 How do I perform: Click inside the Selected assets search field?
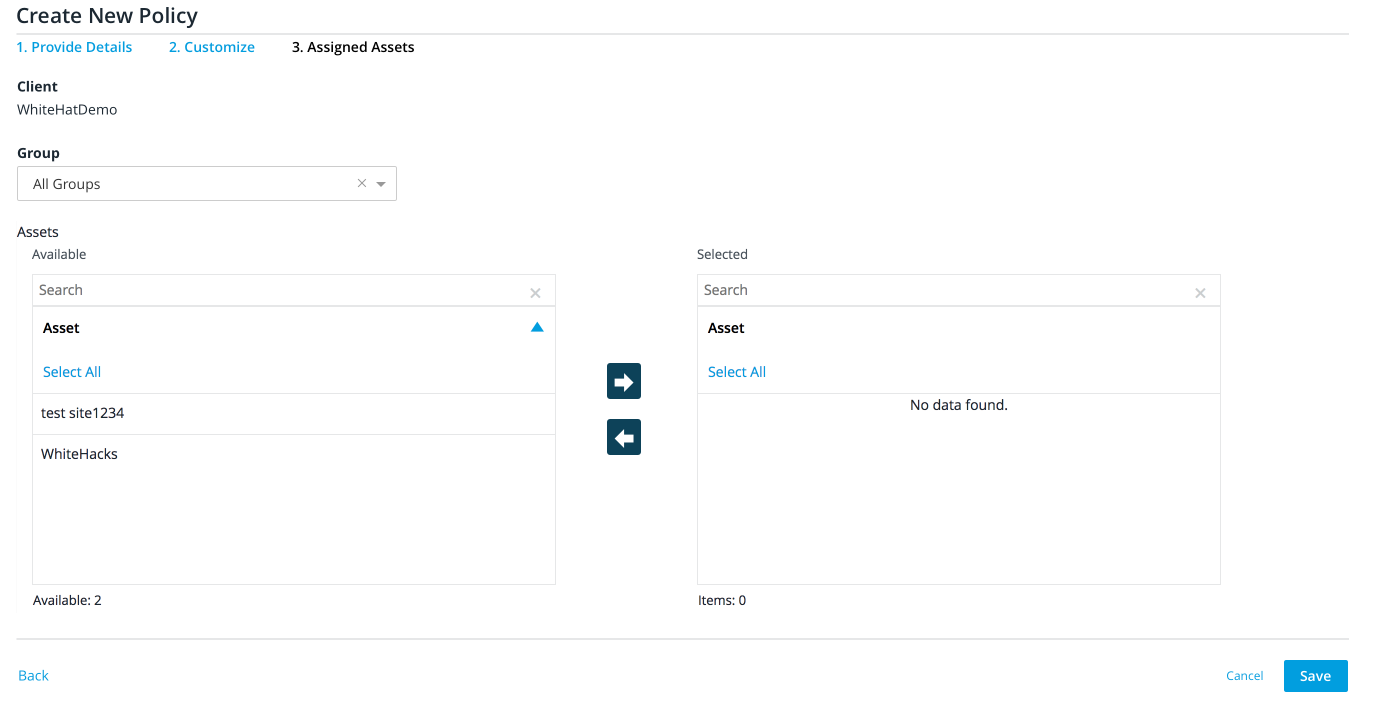tap(900, 290)
